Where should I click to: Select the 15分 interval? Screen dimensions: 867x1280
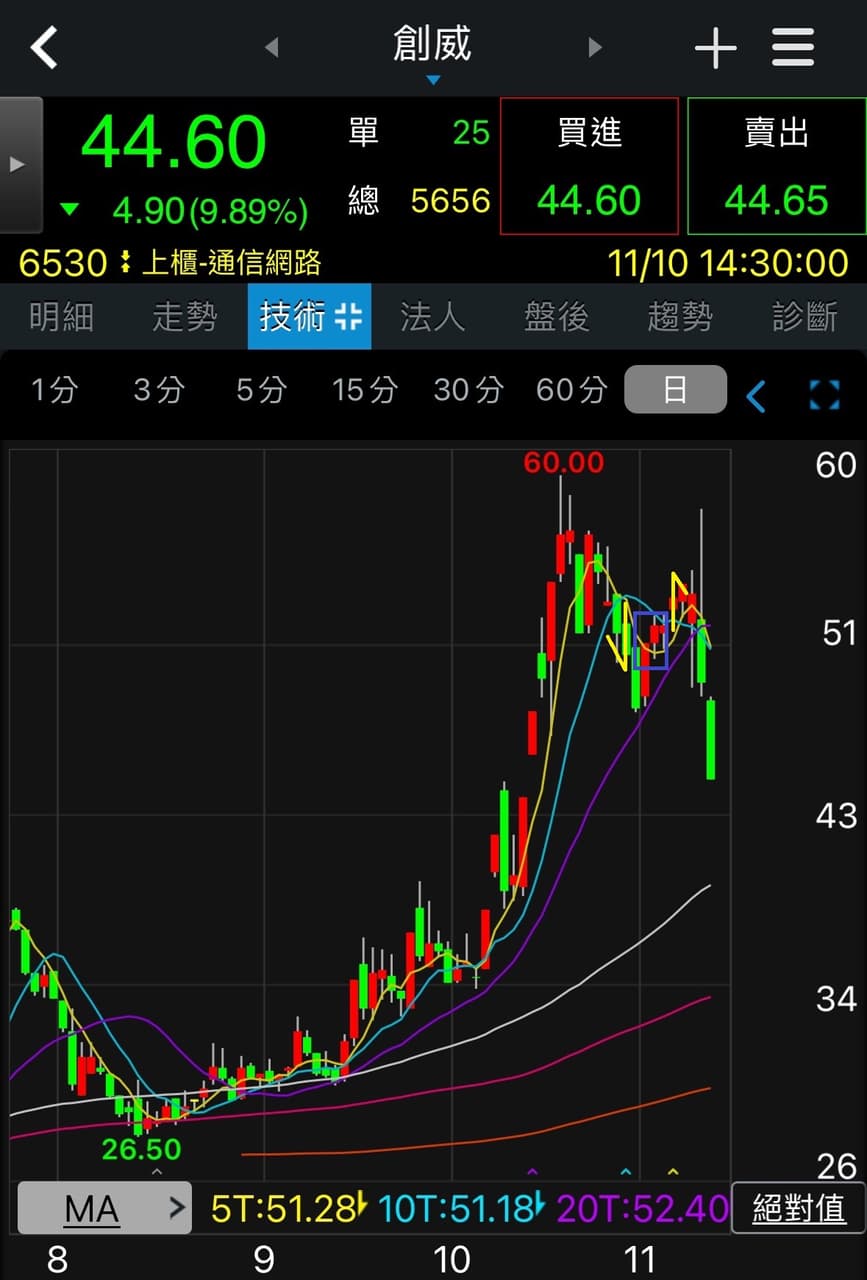tap(364, 390)
